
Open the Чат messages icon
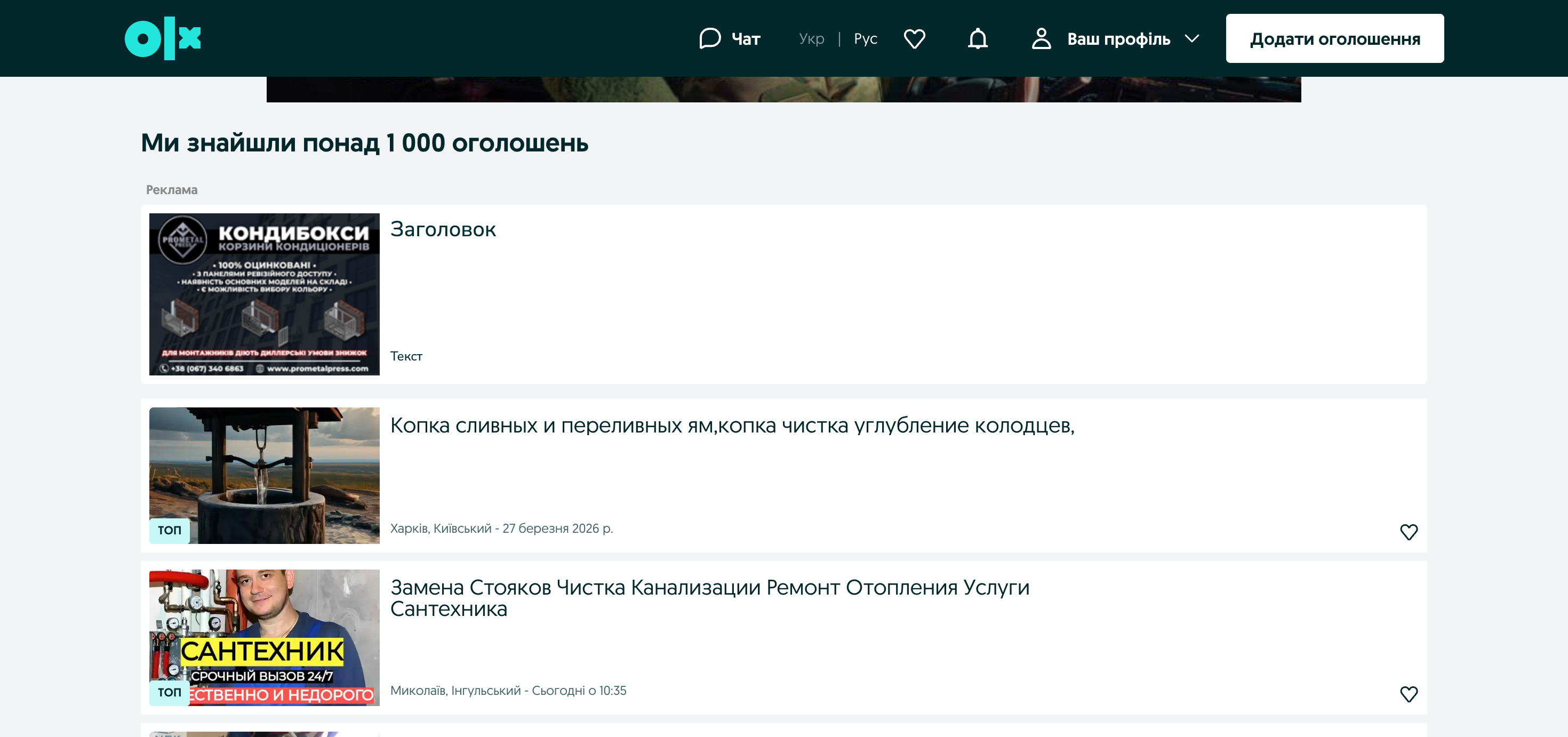pos(710,38)
